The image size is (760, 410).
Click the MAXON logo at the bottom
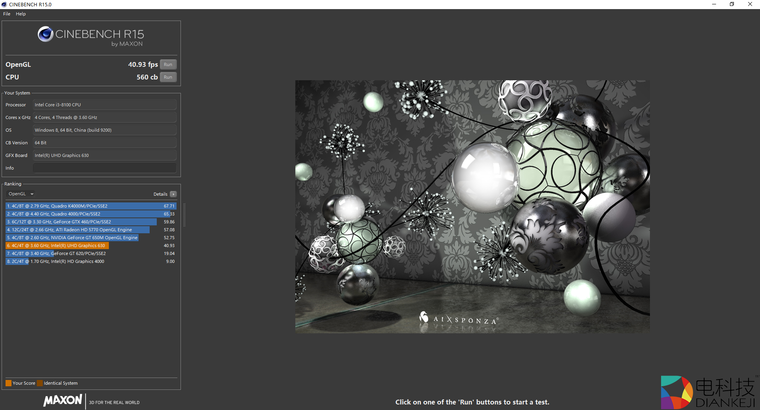coord(62,401)
